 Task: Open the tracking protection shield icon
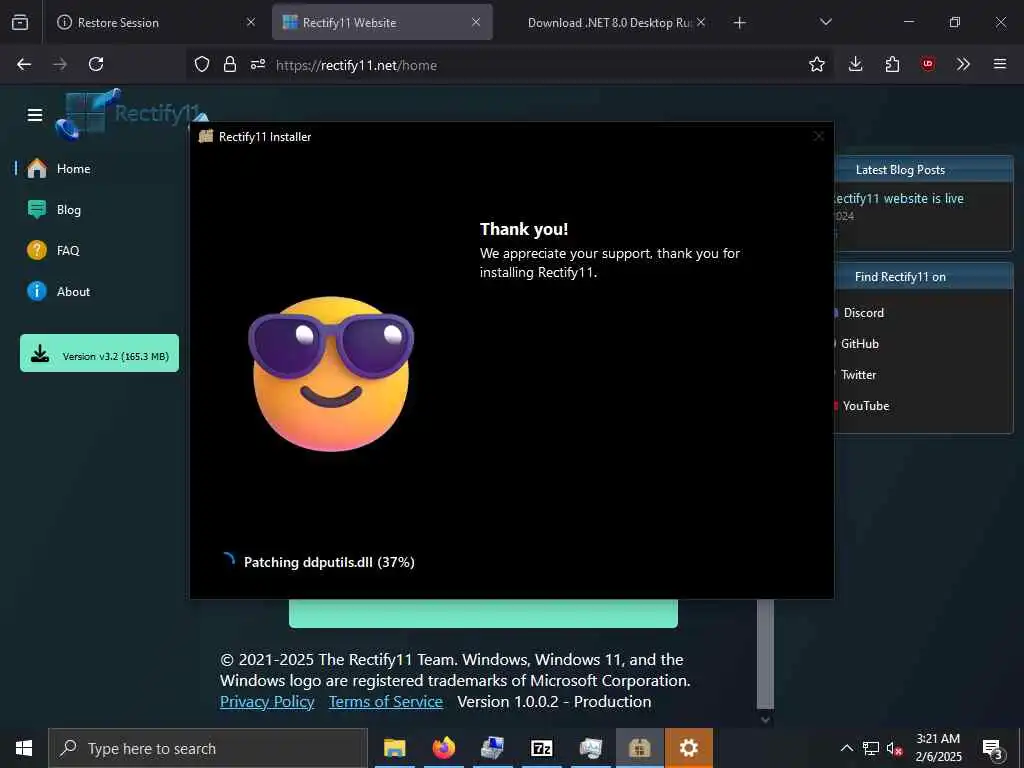click(202, 64)
